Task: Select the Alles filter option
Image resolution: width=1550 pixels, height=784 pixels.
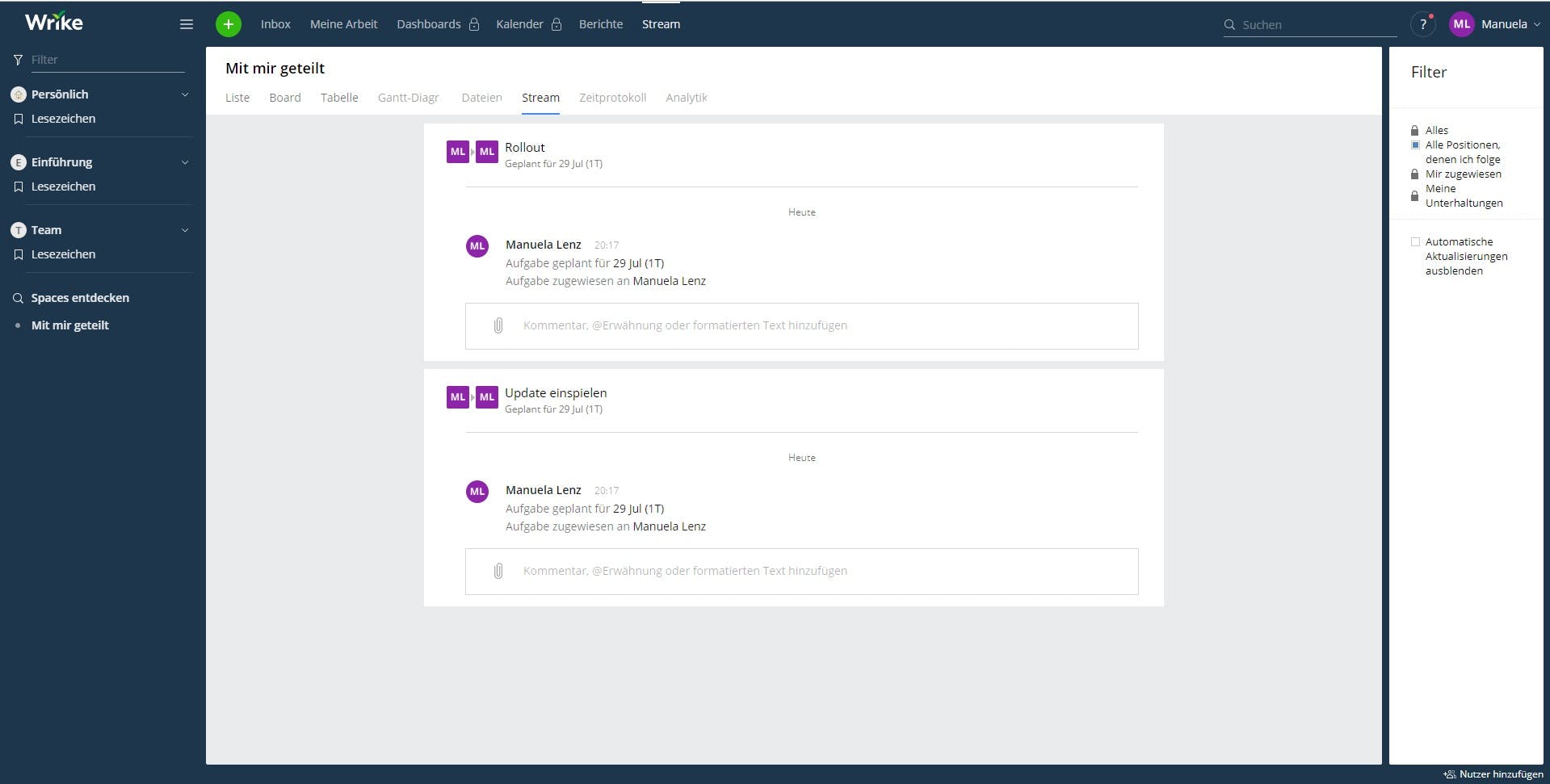Action: click(1436, 130)
